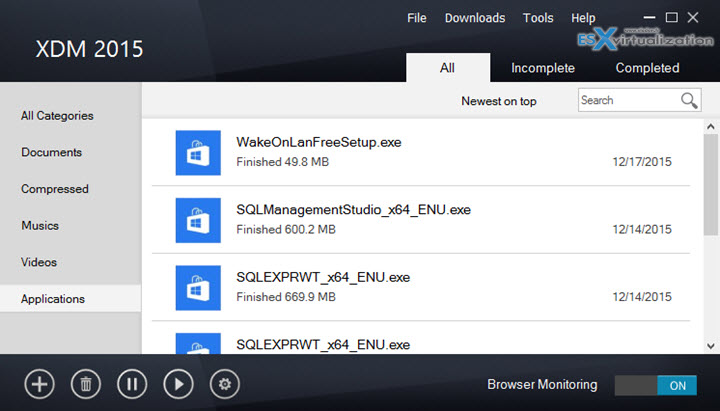Click the Finished 600.2 MB status text
The height and width of the screenshot is (411, 720).
pyautogui.click(x=286, y=229)
